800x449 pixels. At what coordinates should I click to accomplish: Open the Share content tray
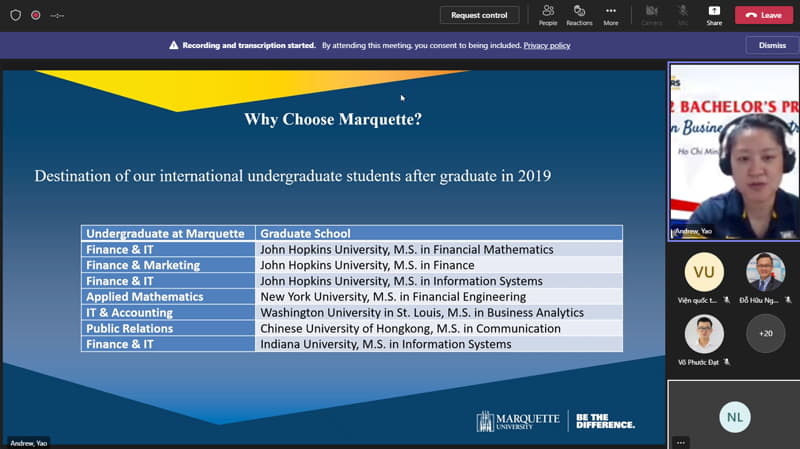click(714, 14)
